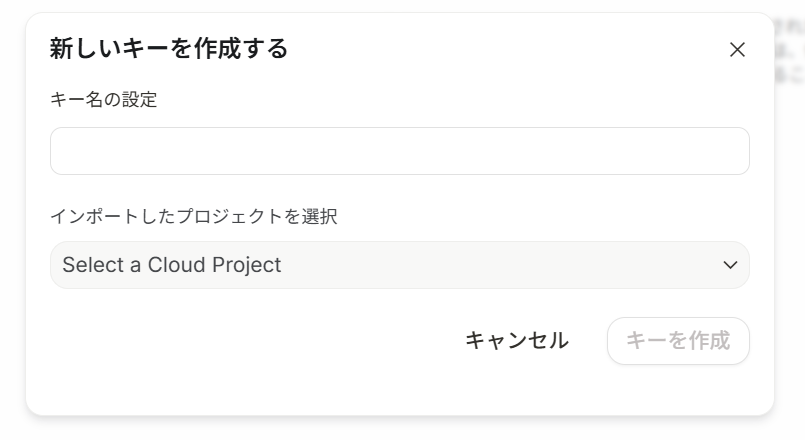
Task: Place the cursor in the key name box
Action: (x=399, y=151)
